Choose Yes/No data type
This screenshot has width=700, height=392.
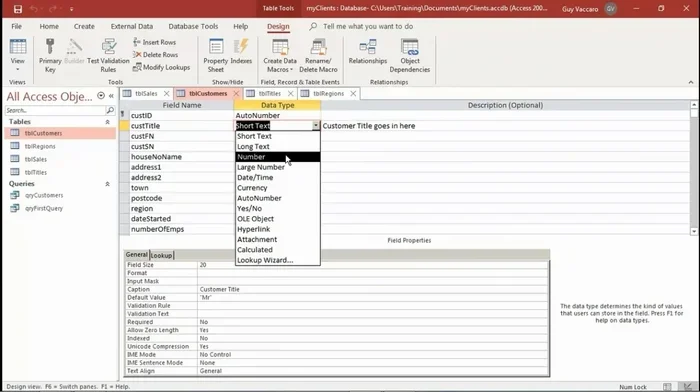click(x=278, y=209)
